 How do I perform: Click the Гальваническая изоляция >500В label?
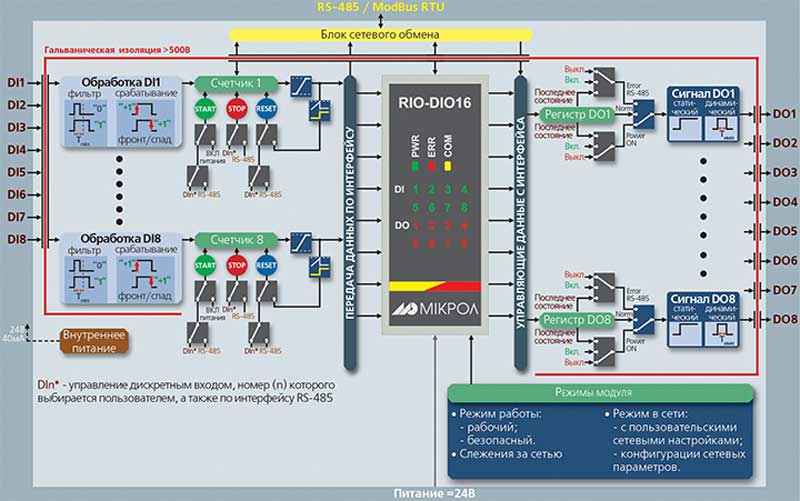point(117,50)
